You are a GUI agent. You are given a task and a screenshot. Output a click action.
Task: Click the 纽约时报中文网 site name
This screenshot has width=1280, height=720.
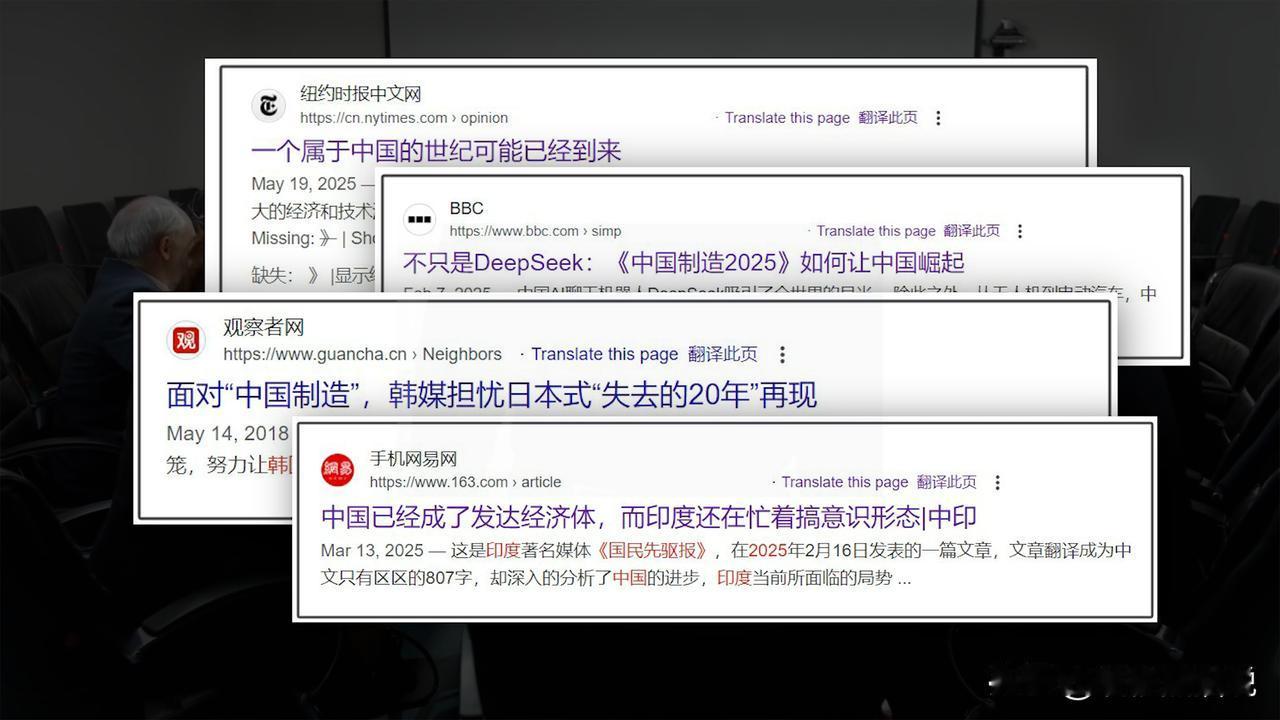(361, 94)
